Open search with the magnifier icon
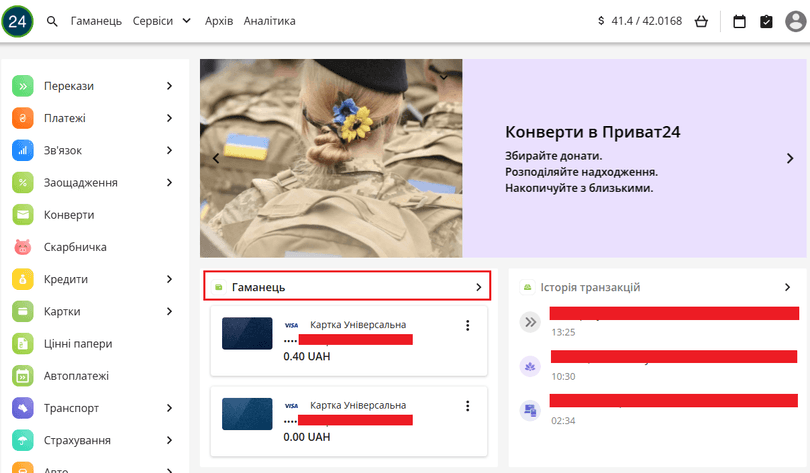The height and width of the screenshot is (473, 810). 52,21
